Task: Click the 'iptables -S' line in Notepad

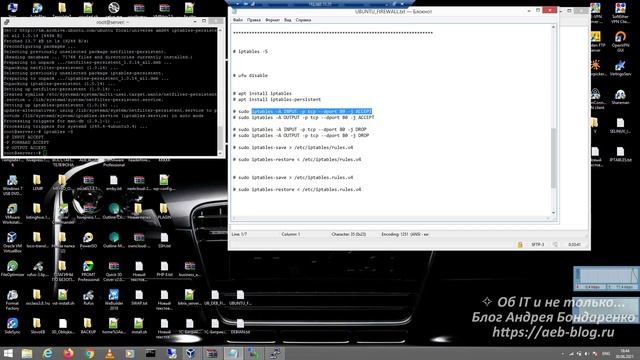Action: point(250,51)
